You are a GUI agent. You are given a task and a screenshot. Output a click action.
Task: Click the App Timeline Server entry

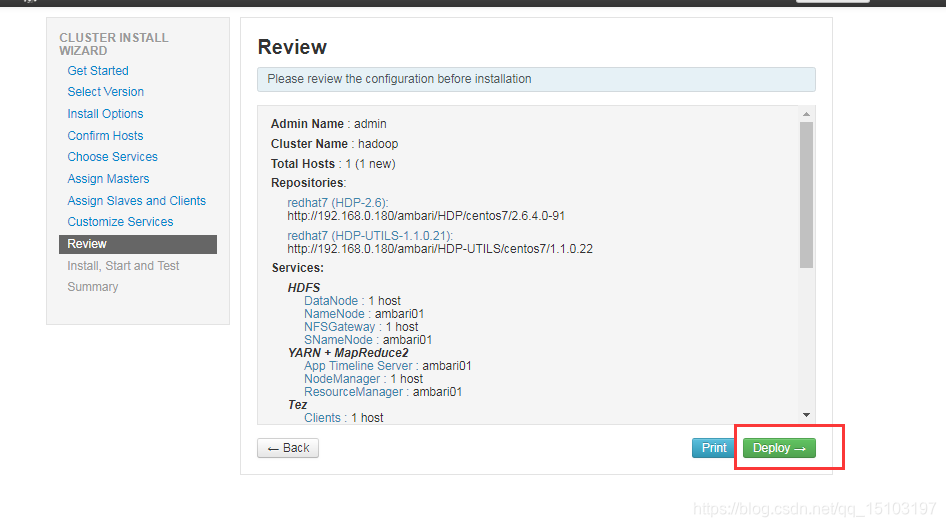387,366
